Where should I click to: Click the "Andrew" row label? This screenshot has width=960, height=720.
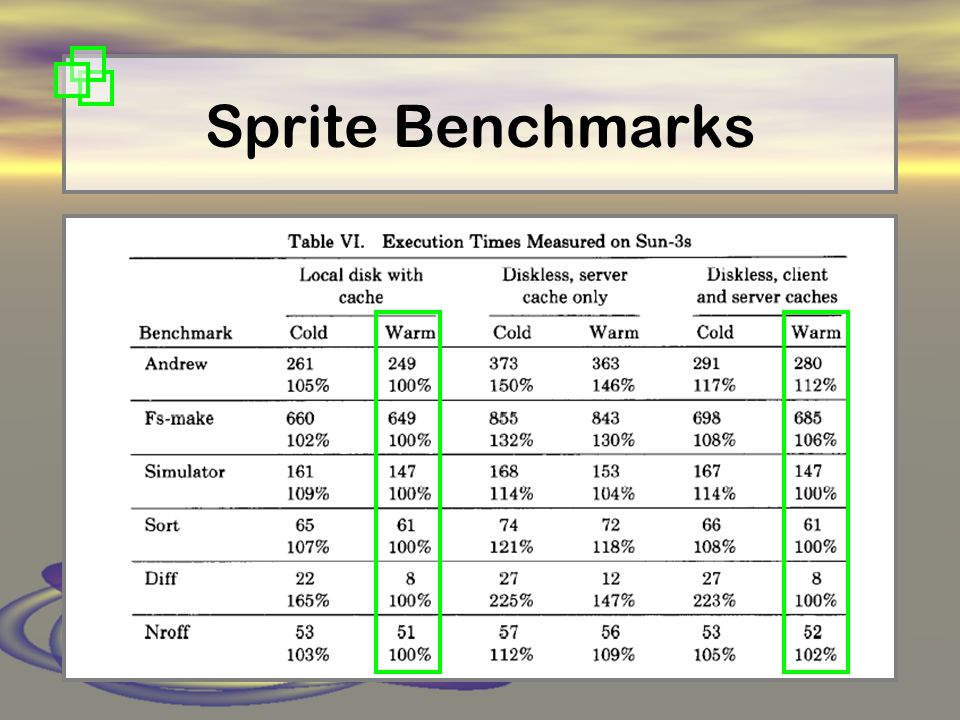[176, 364]
